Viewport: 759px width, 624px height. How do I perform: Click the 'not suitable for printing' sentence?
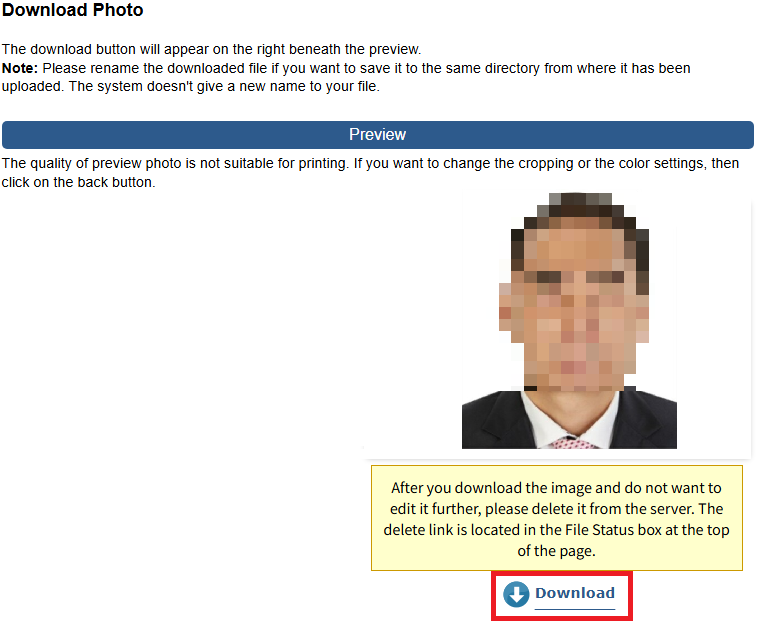coord(175,164)
